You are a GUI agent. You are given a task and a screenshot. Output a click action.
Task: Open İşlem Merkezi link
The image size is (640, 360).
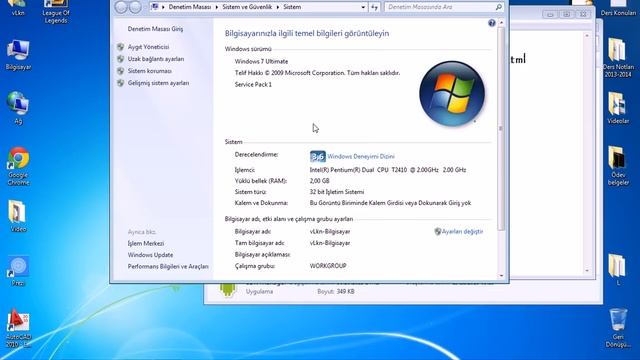(146, 243)
